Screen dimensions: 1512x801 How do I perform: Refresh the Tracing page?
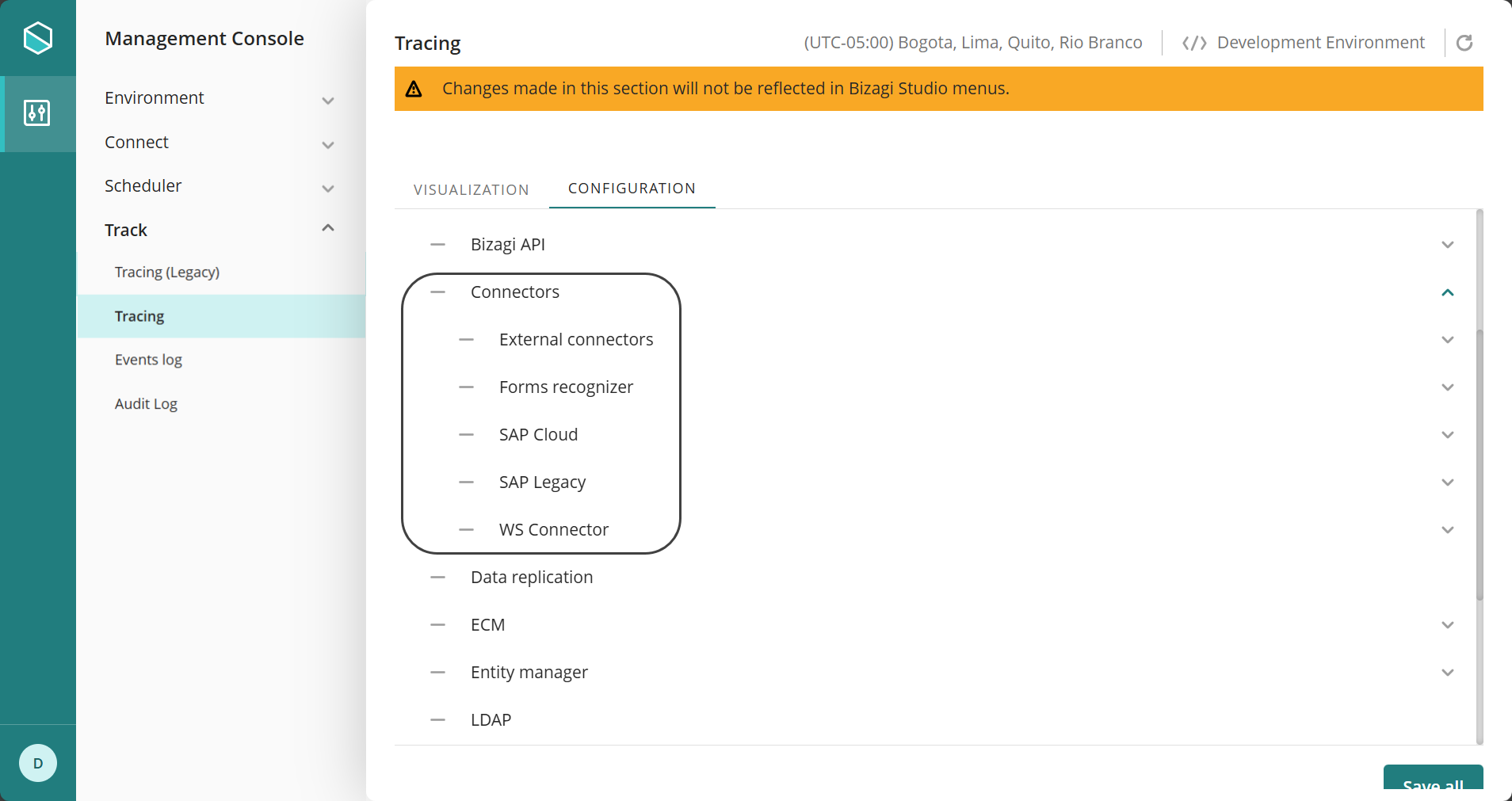click(x=1464, y=43)
